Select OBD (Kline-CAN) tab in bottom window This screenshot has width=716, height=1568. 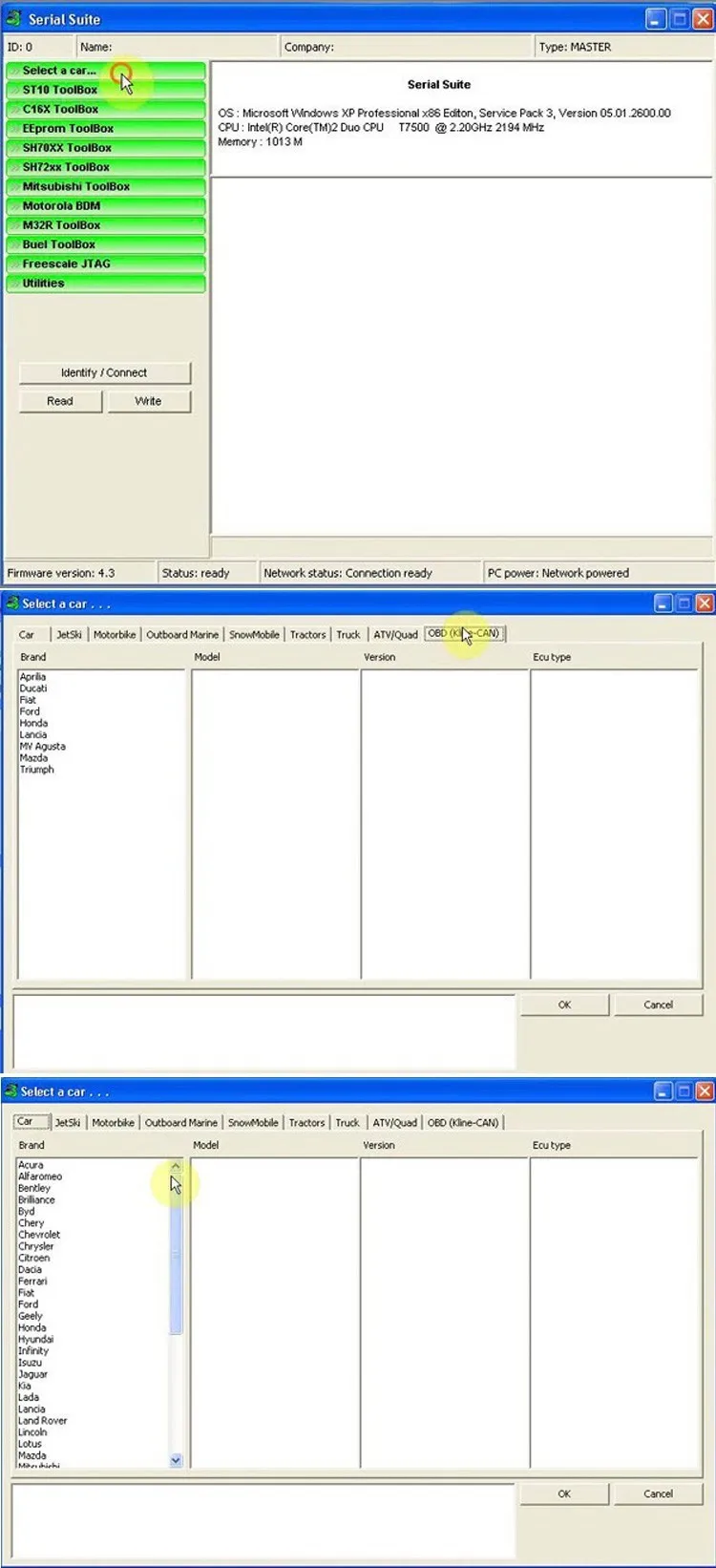[x=463, y=1123]
